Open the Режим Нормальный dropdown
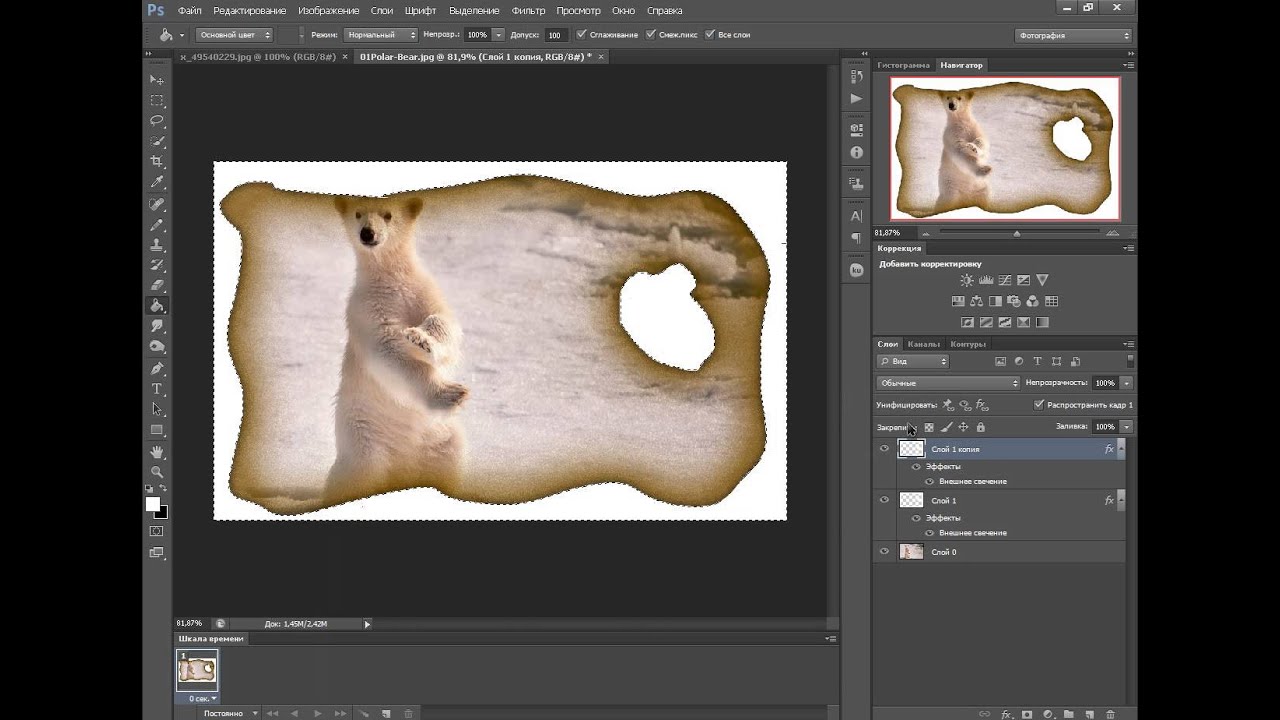This screenshot has height=720, width=1280. pos(380,35)
